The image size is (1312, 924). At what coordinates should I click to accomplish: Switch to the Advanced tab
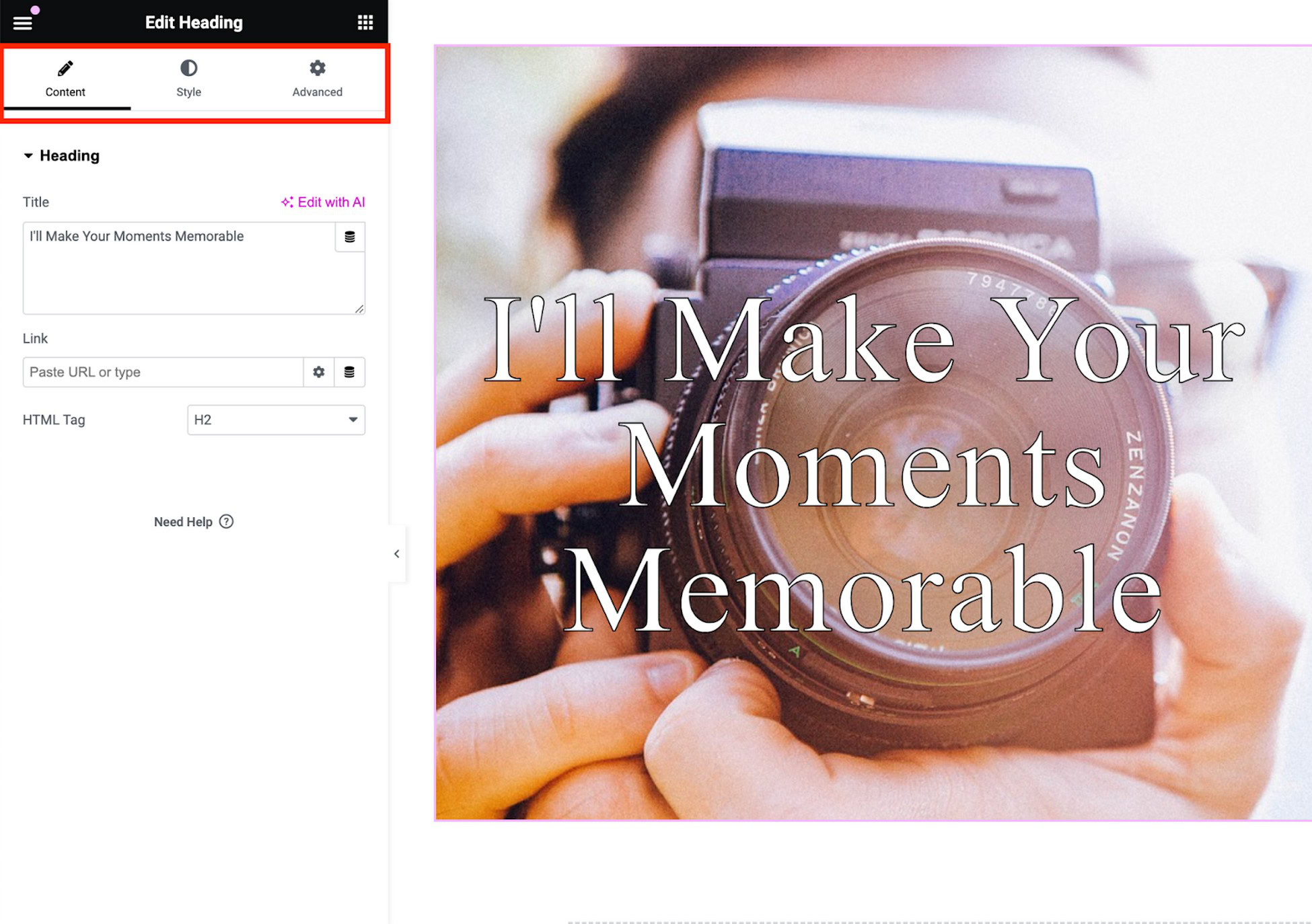[x=317, y=81]
